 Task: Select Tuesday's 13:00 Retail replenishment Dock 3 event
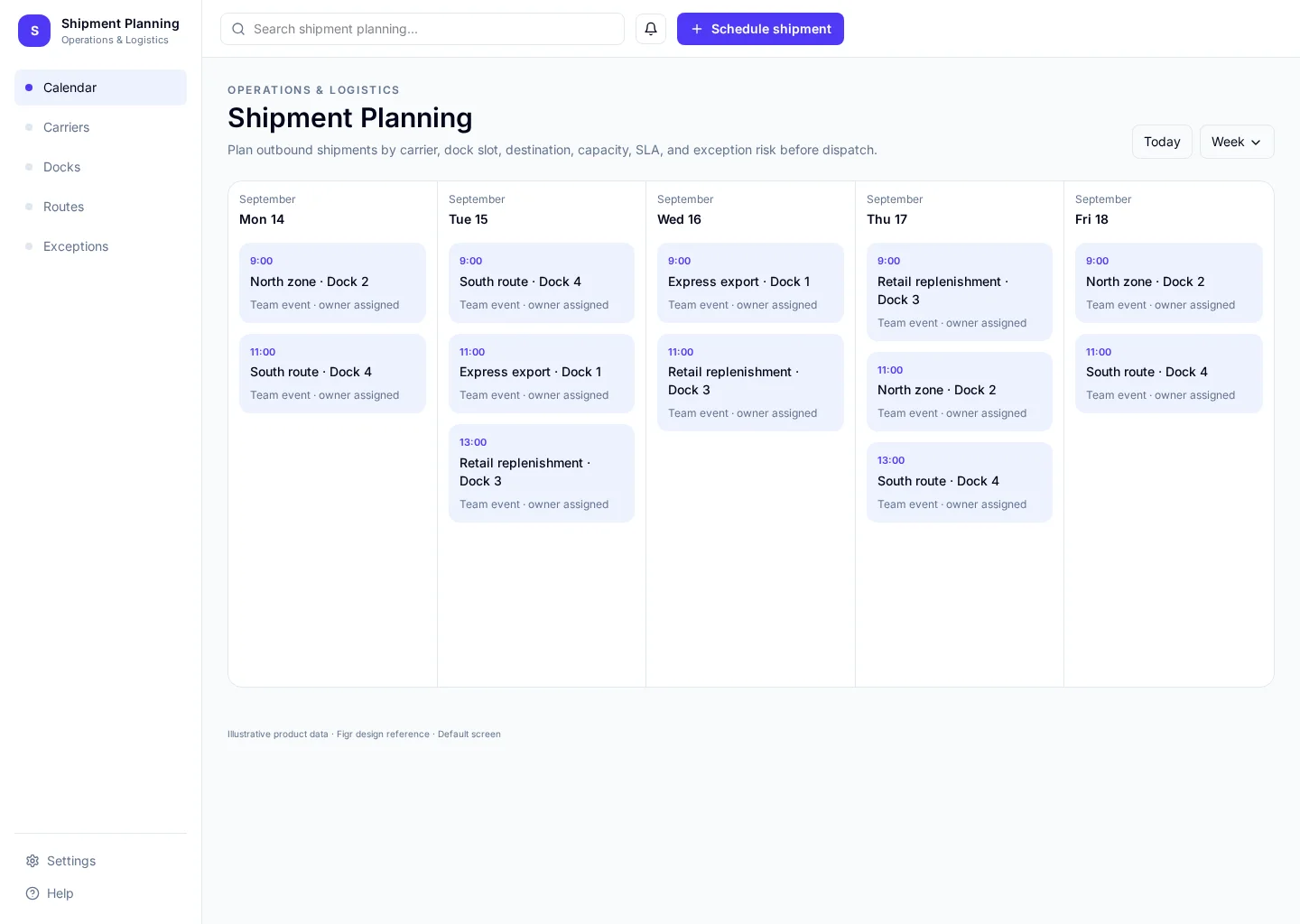(542, 473)
